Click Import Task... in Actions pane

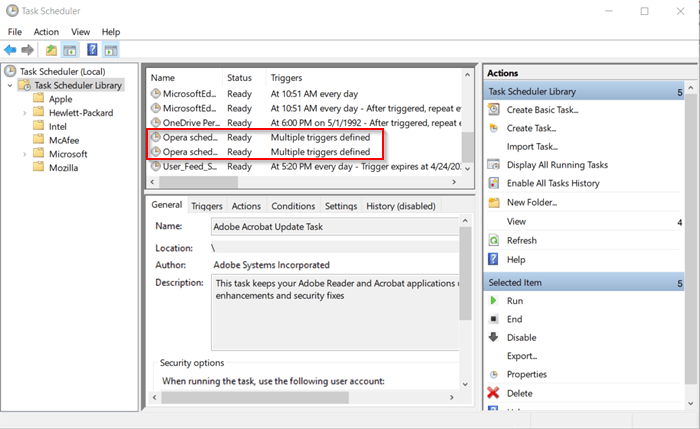tap(532, 146)
